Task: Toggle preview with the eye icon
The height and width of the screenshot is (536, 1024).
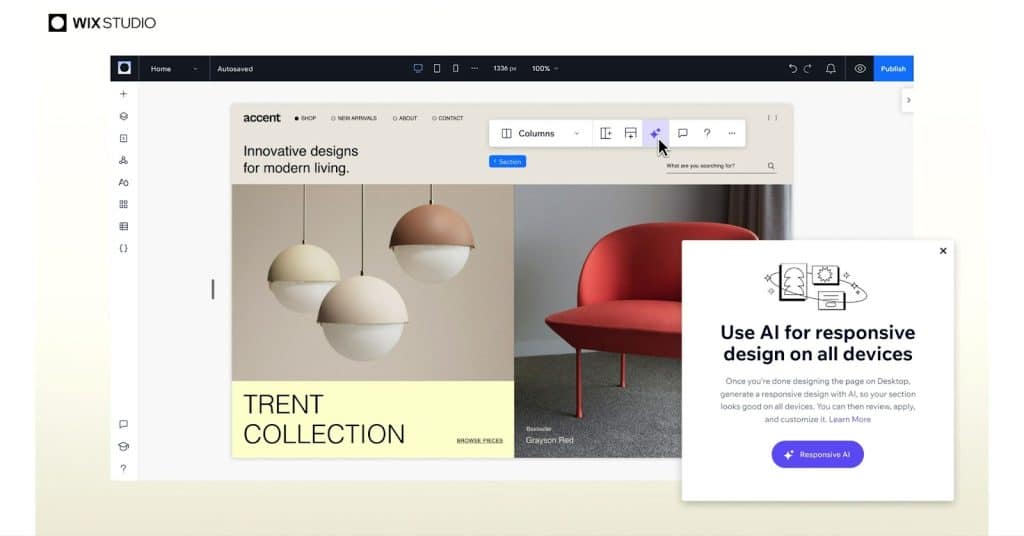Action: (x=860, y=69)
